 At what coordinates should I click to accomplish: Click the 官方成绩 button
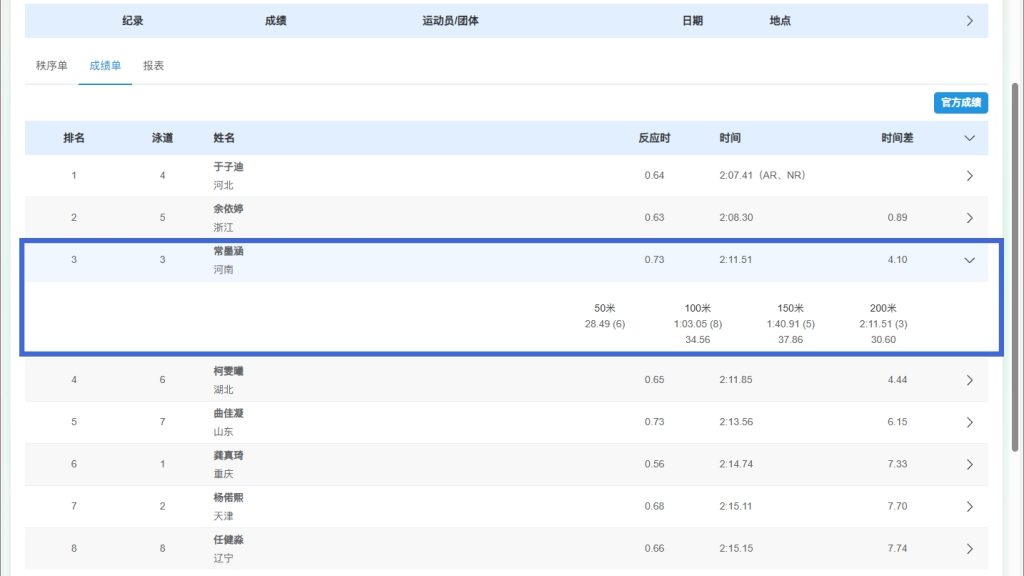pos(960,102)
